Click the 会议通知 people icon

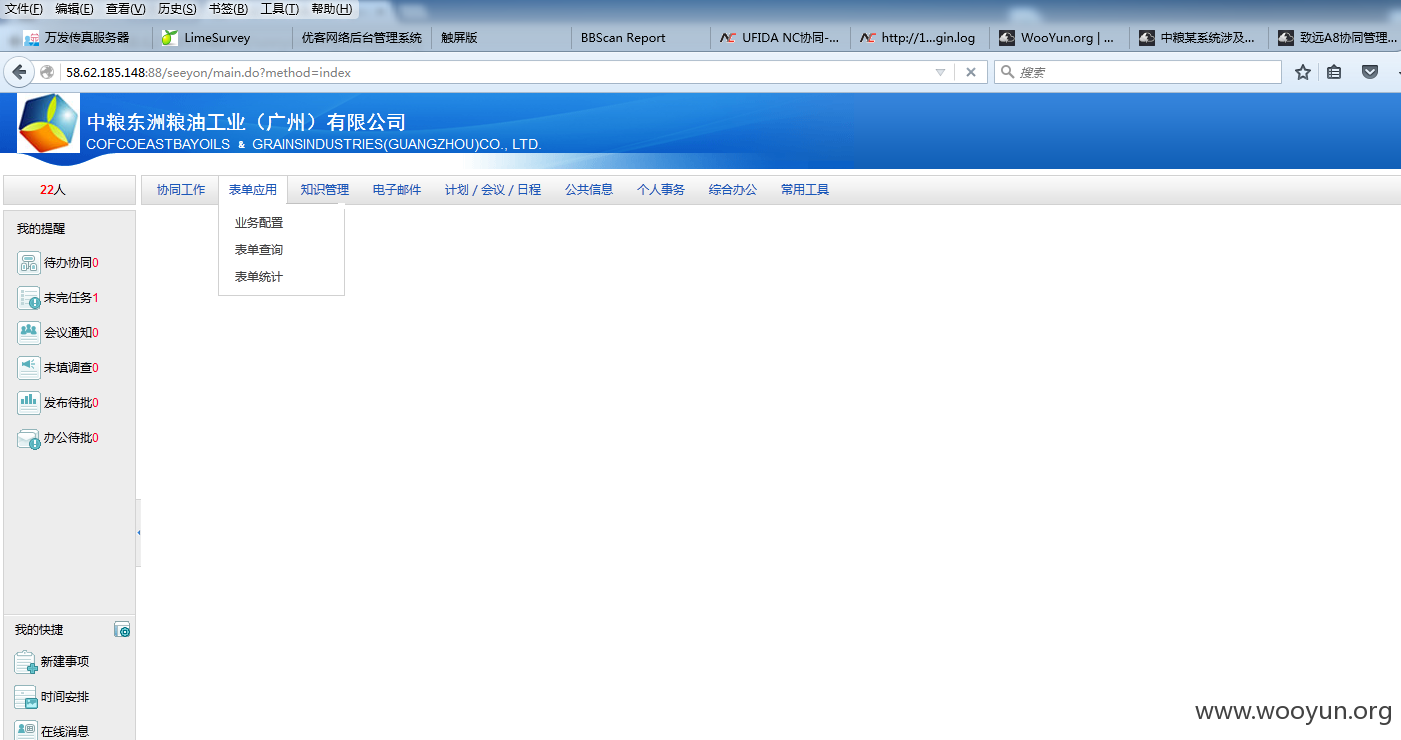click(x=29, y=333)
